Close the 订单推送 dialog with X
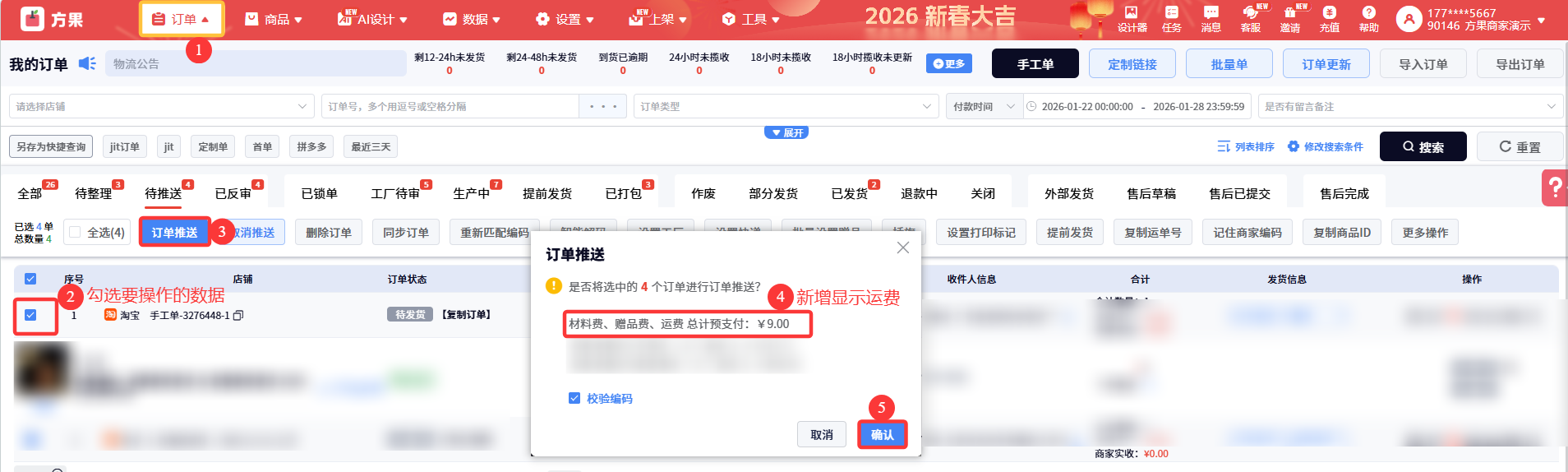 click(x=903, y=248)
